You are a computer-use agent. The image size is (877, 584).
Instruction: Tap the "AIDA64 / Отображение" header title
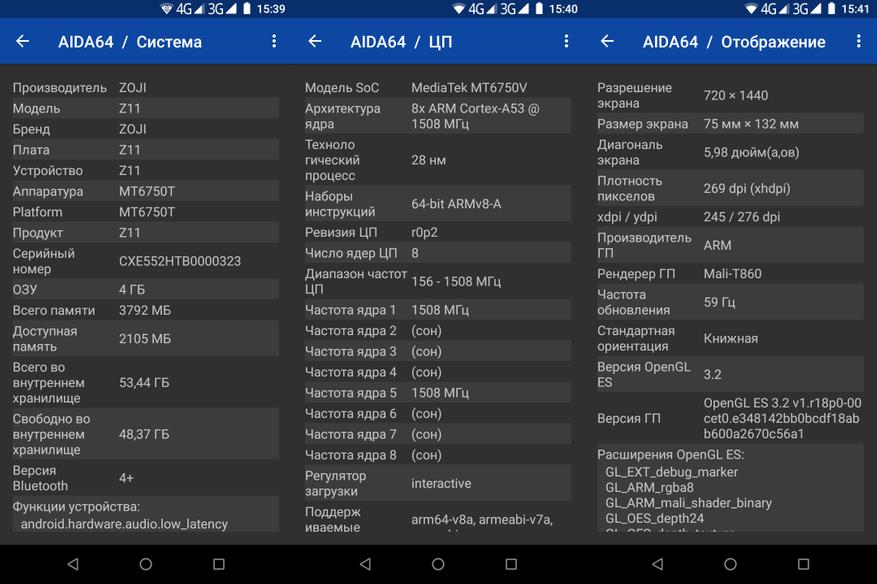tap(734, 42)
